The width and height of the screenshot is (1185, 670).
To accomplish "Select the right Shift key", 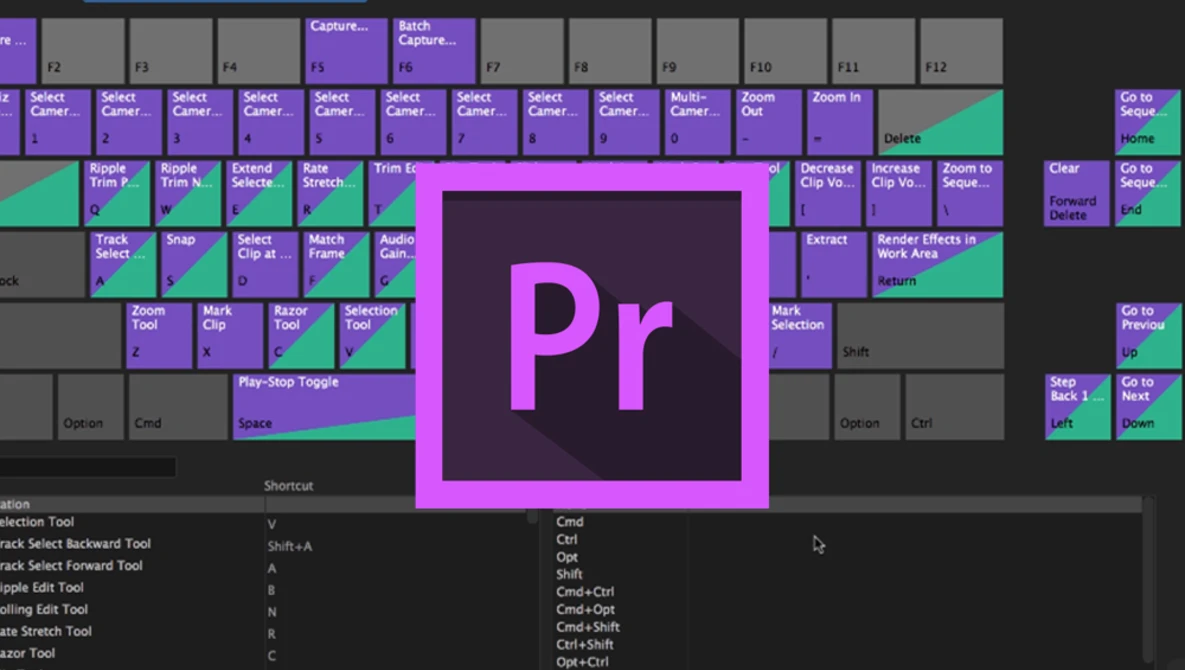I will (x=920, y=335).
